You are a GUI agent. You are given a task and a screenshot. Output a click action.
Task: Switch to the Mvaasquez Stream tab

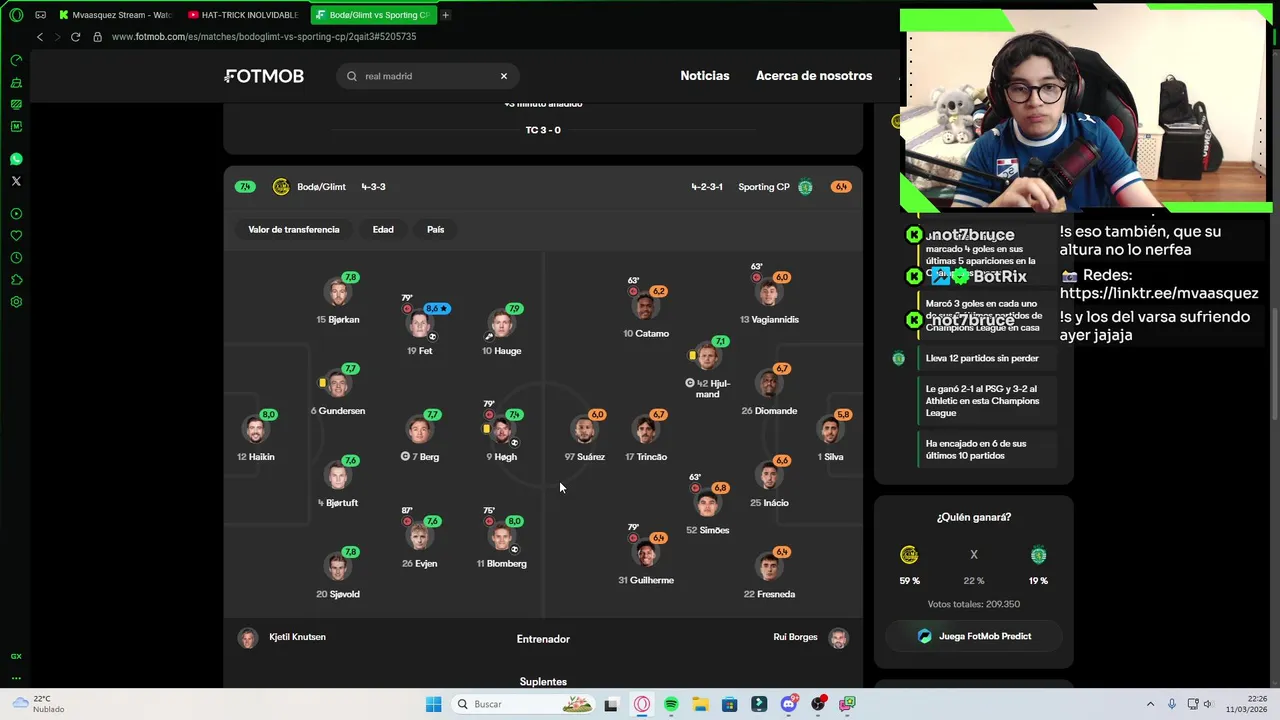coord(116,15)
